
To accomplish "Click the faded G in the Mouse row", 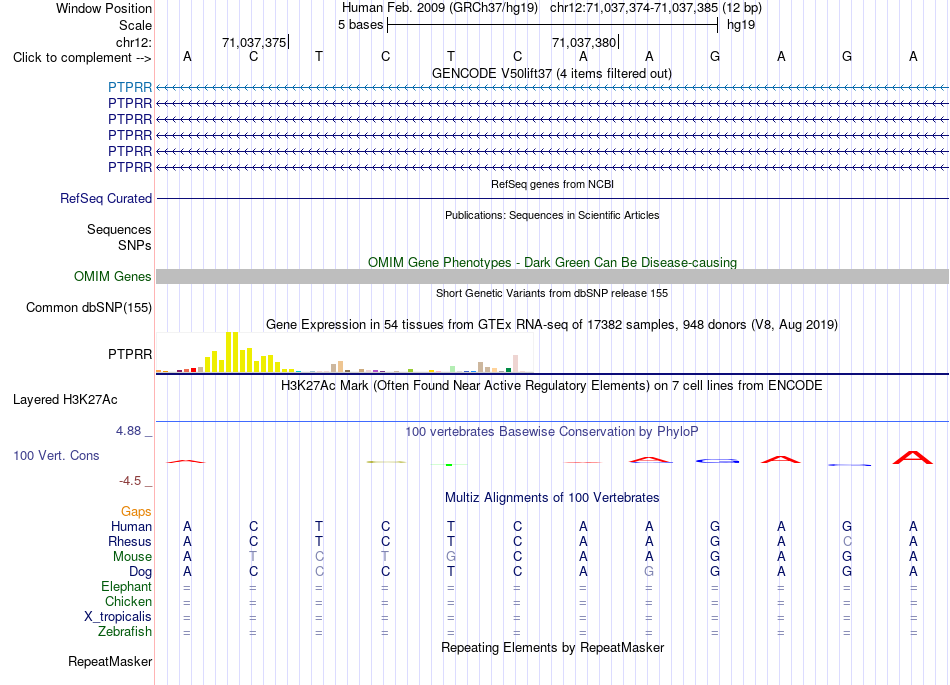I will point(451,557).
